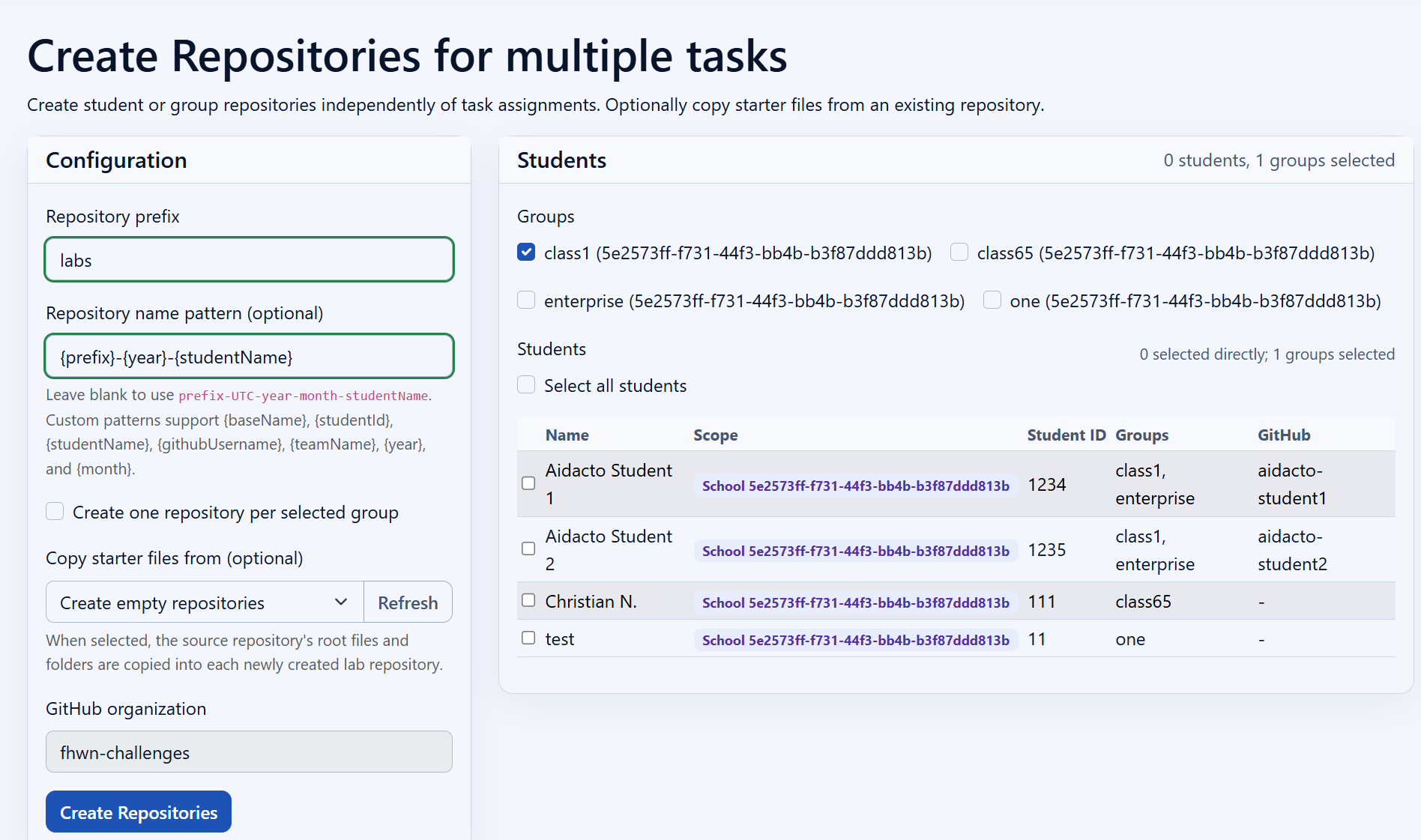This screenshot has width=1421, height=840.
Task: Click the Scope column header
Action: (716, 435)
